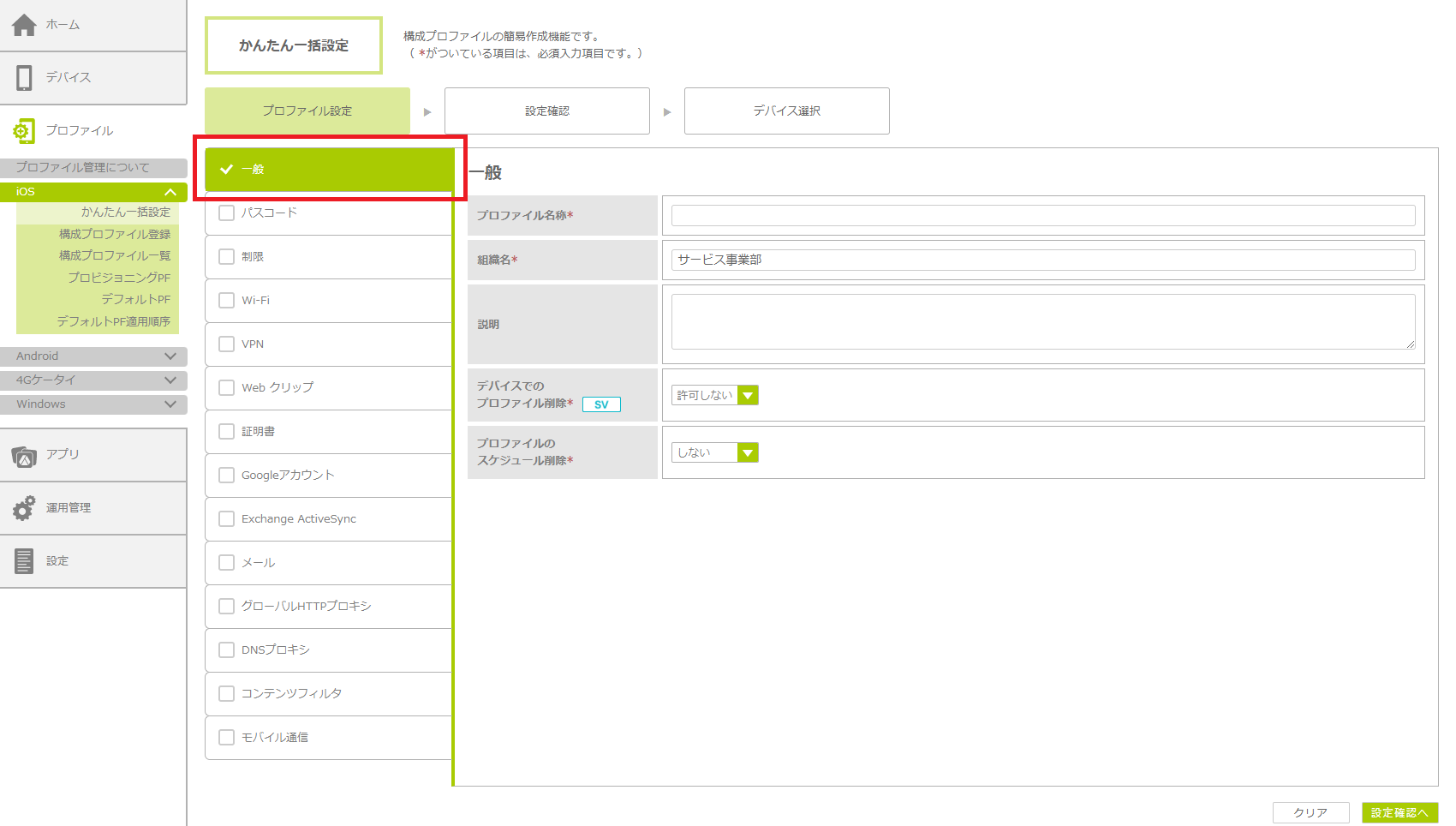The image size is (1456, 826).
Task: Click the Home house icon in sidebar
Action: (24, 25)
